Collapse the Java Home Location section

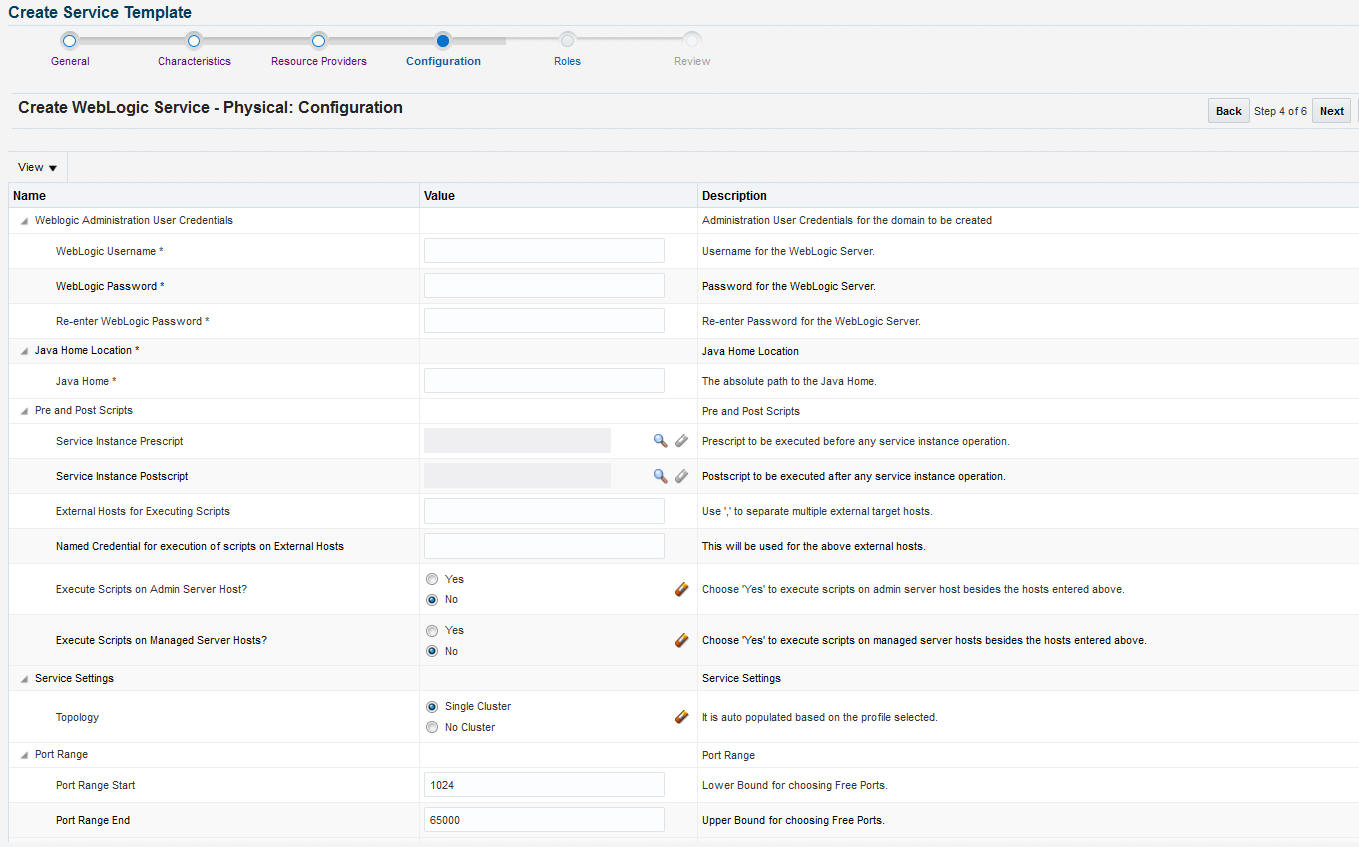pyautogui.click(x=24, y=351)
